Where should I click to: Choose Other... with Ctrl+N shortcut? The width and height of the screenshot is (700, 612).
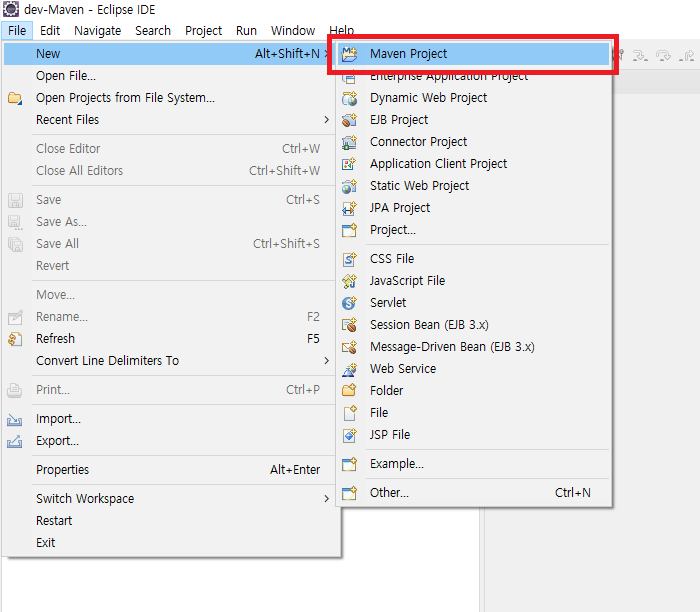pyautogui.click(x=474, y=493)
